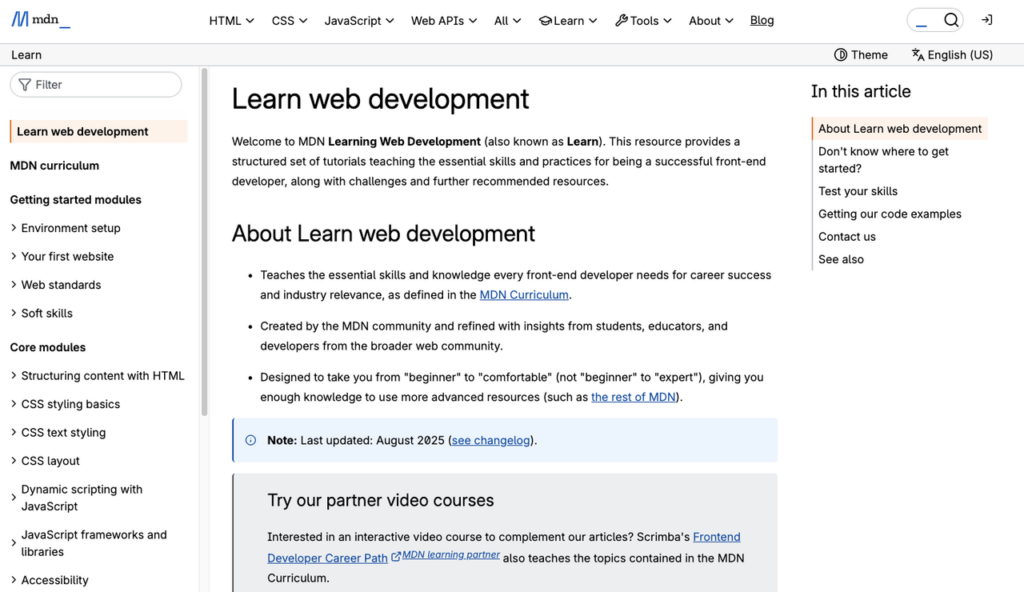Click the graduation cap icon next to Learn
The height and width of the screenshot is (592, 1024).
click(545, 20)
